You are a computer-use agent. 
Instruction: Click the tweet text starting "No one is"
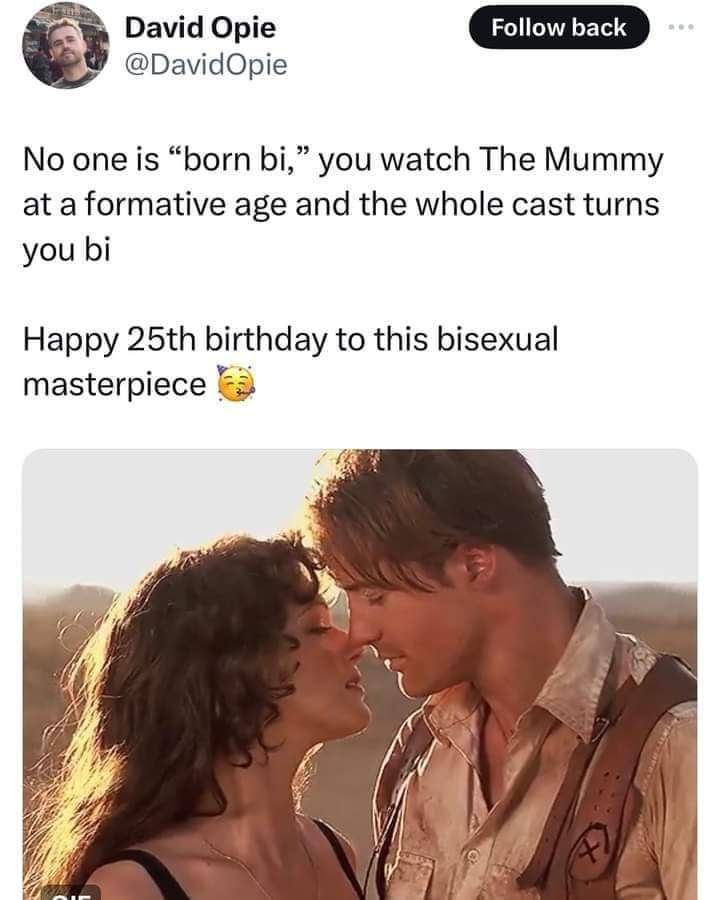[343, 204]
